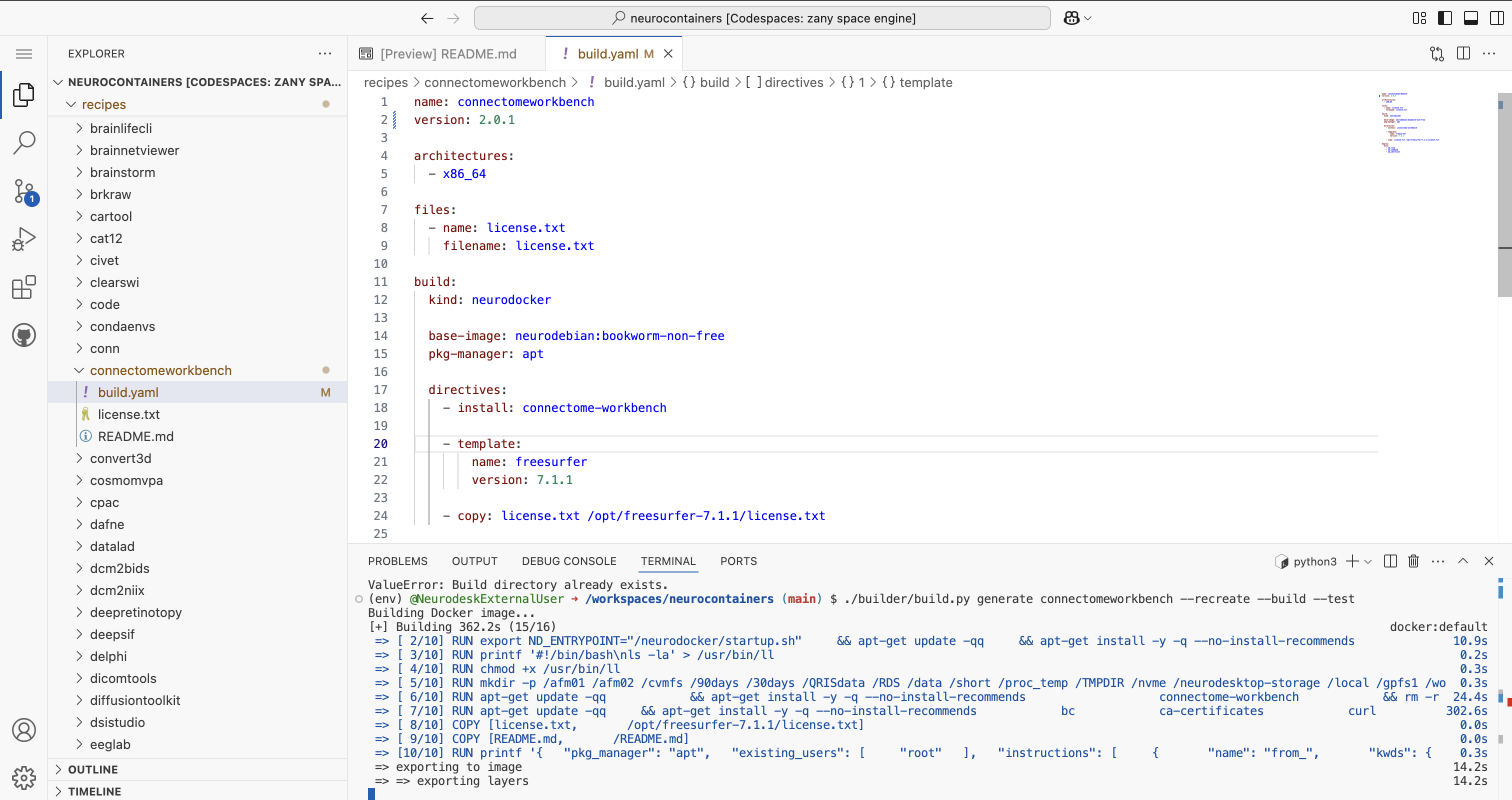The image size is (1512, 800).
Task: Open the new terminal launch profile dropdown
Action: tap(1368, 561)
